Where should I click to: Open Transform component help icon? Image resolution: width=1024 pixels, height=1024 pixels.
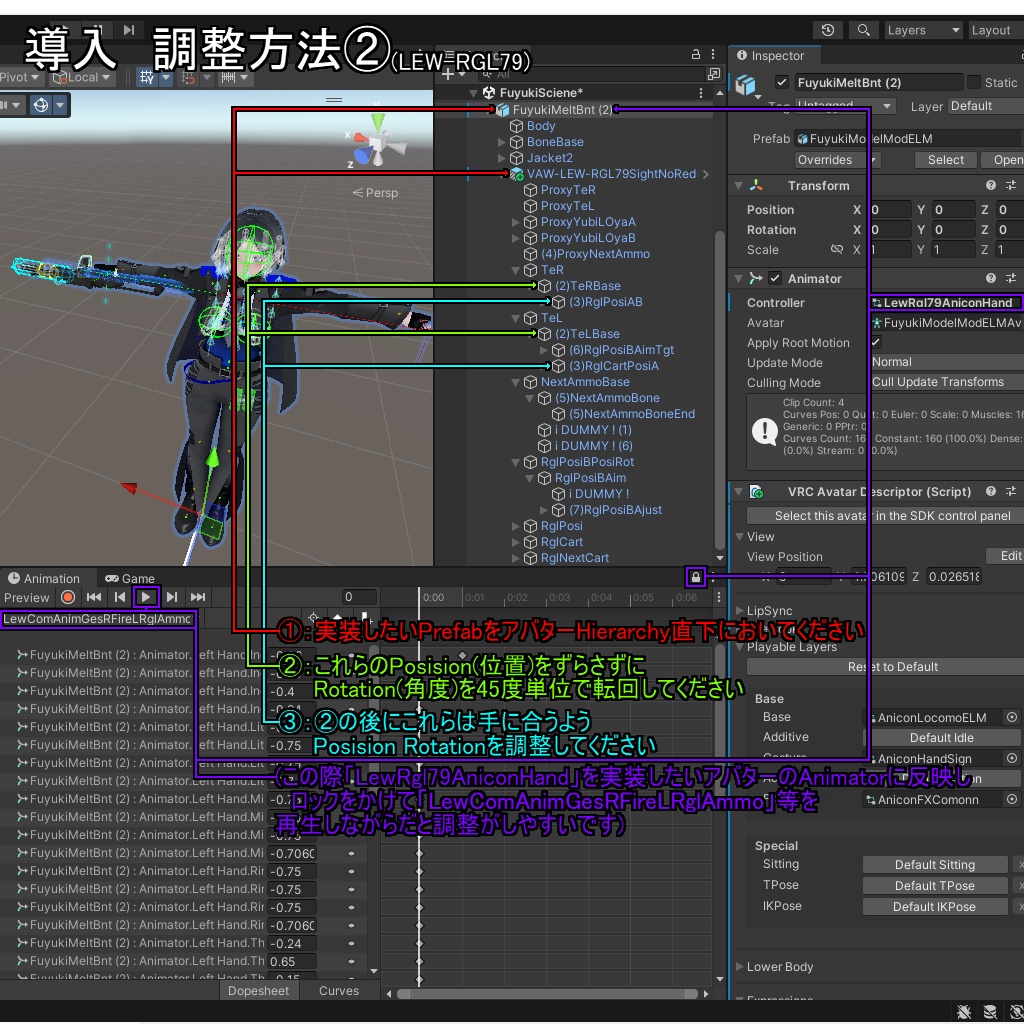[x=991, y=185]
